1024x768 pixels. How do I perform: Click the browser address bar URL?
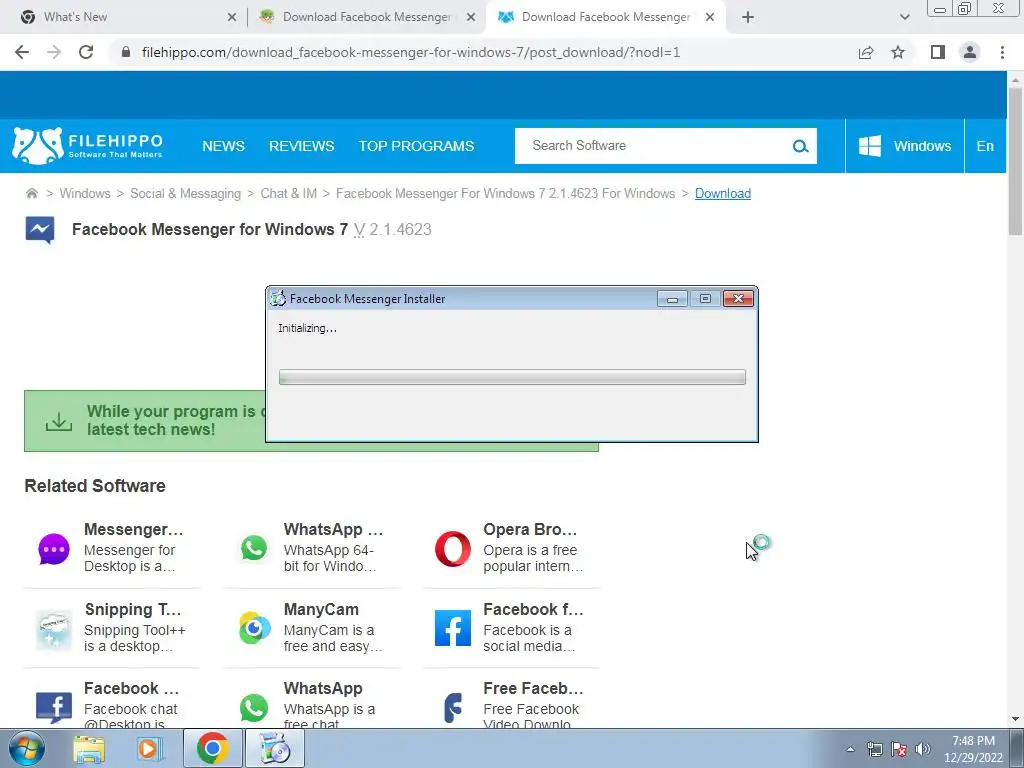tap(411, 52)
